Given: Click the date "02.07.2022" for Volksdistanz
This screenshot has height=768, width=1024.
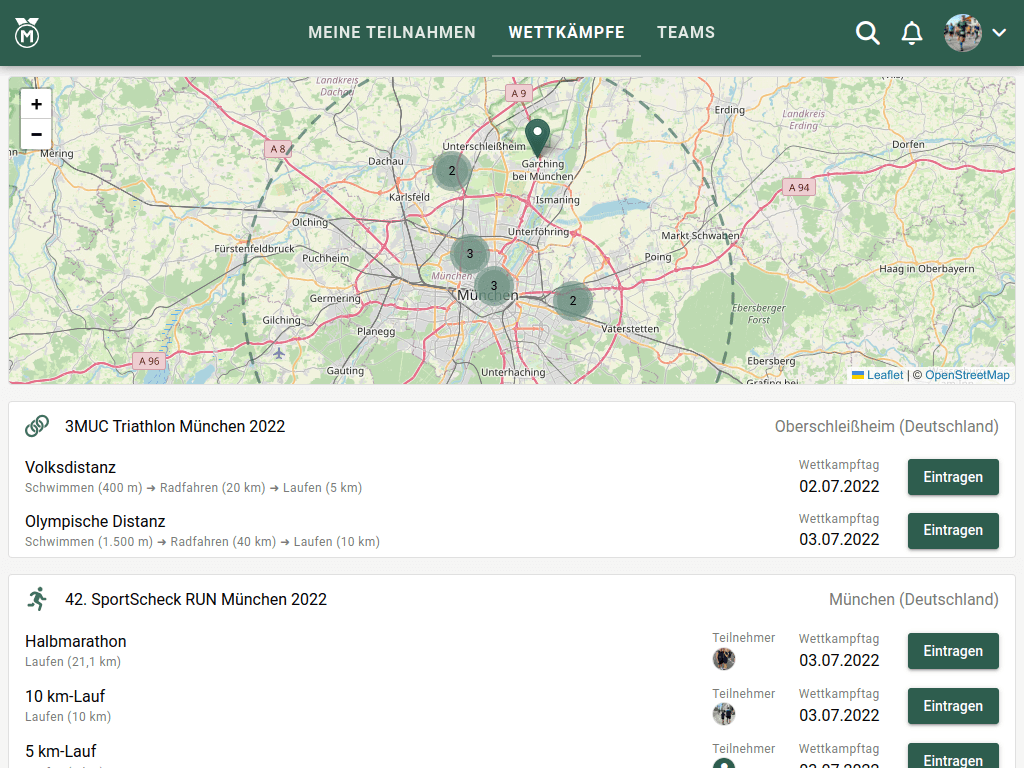Looking at the screenshot, I should tap(839, 487).
